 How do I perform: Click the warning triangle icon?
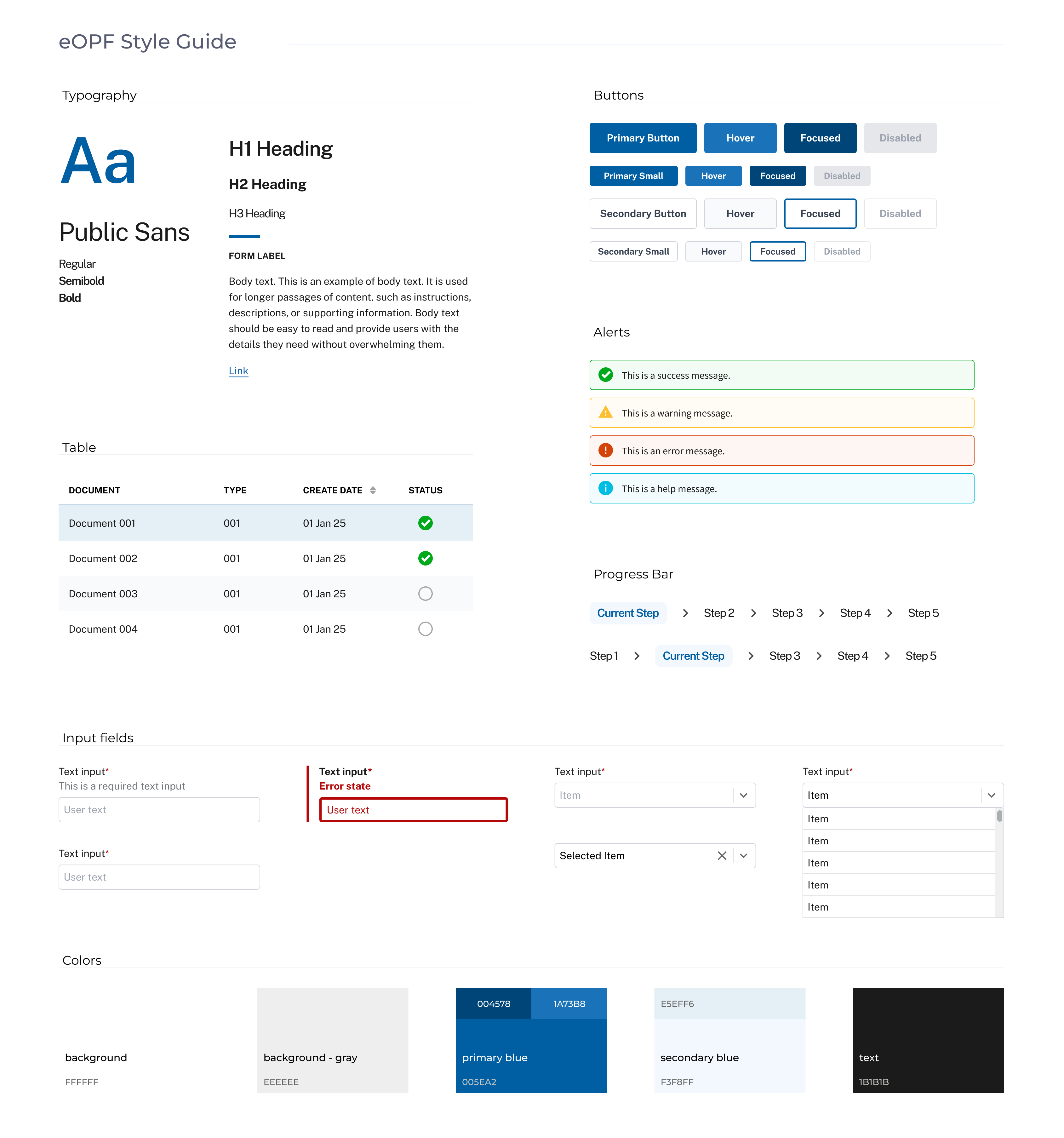pos(605,412)
